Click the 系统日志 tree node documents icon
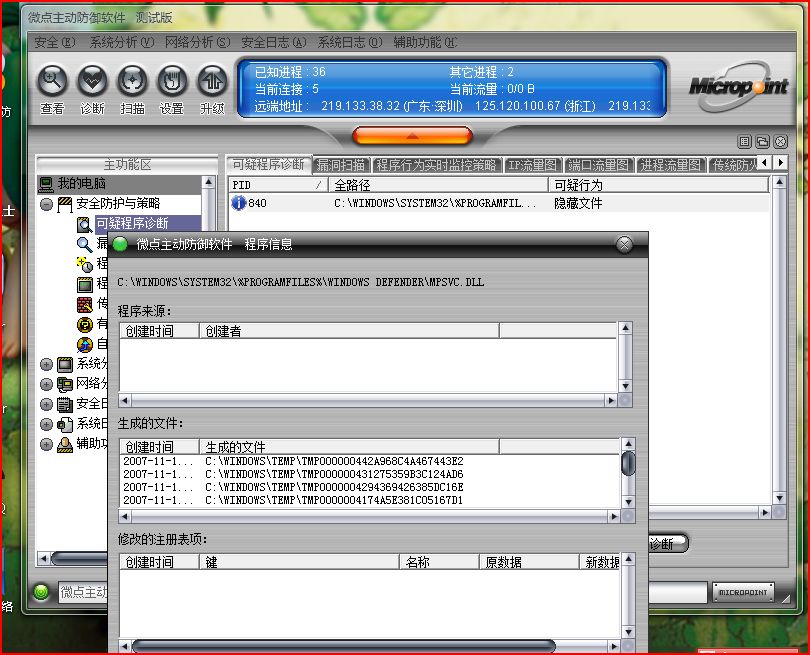Image resolution: width=810 pixels, height=655 pixels. pyautogui.click(x=65, y=425)
